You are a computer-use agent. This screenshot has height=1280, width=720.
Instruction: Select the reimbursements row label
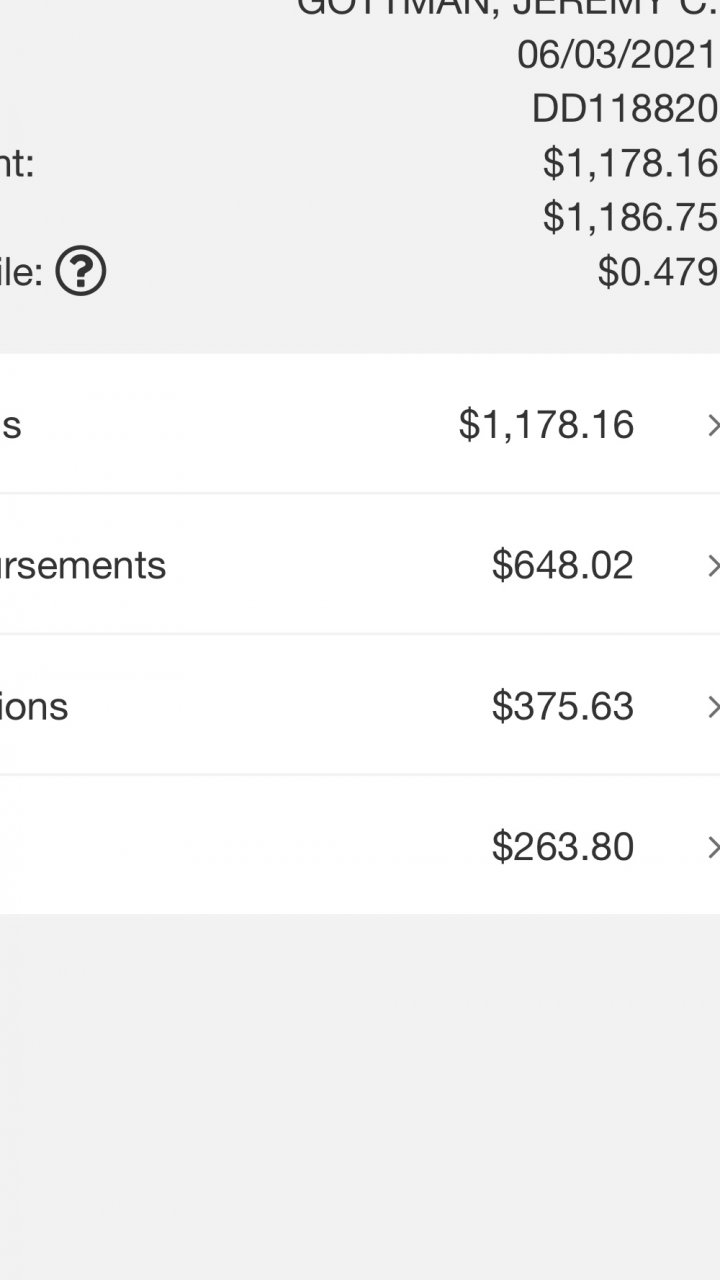click(83, 566)
